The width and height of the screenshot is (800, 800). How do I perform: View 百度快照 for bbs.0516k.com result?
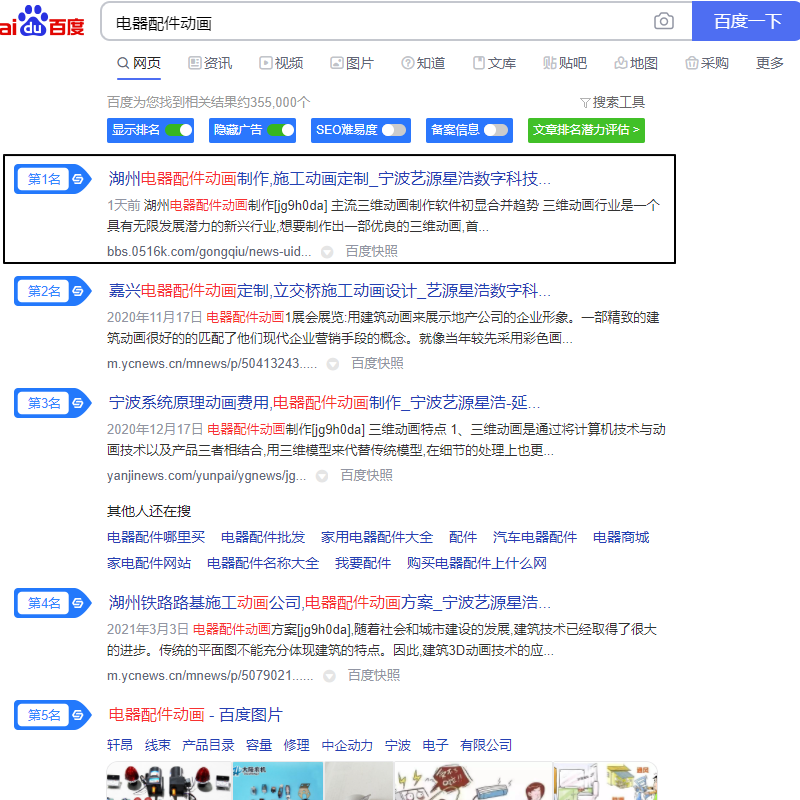pos(371,252)
